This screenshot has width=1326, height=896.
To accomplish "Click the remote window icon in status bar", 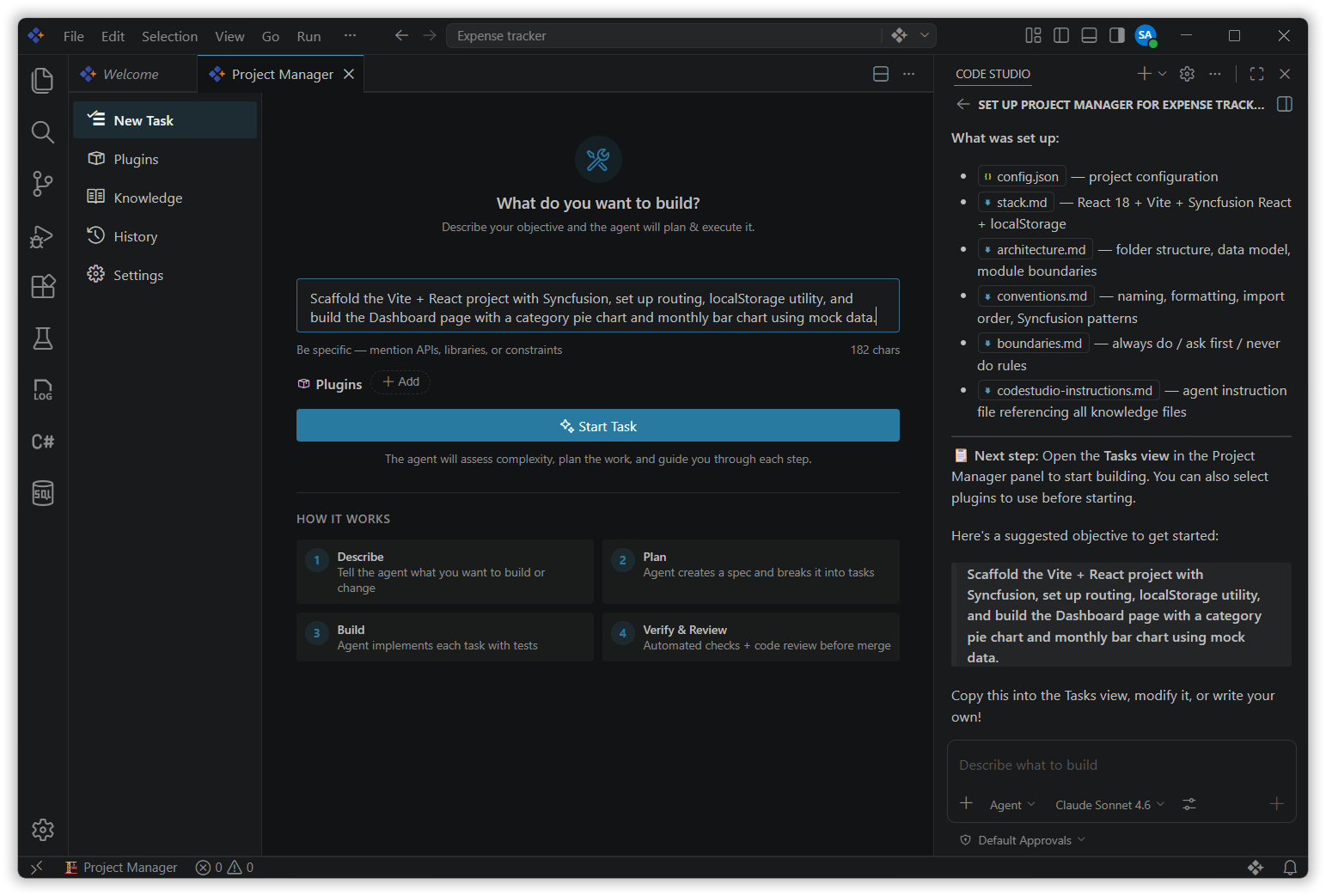I will tap(36, 868).
